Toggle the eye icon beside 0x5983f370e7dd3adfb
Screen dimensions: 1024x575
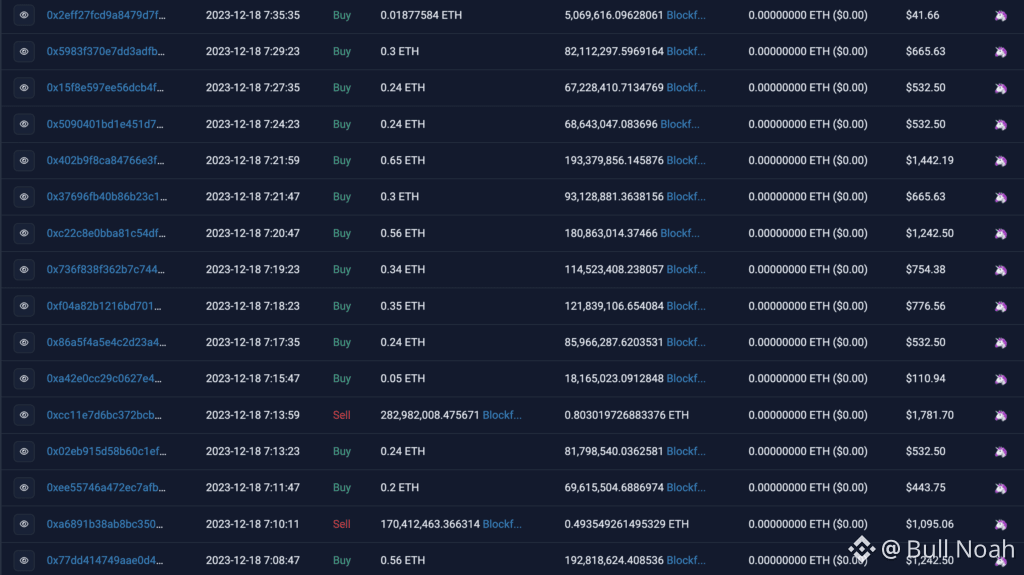[x=24, y=52]
